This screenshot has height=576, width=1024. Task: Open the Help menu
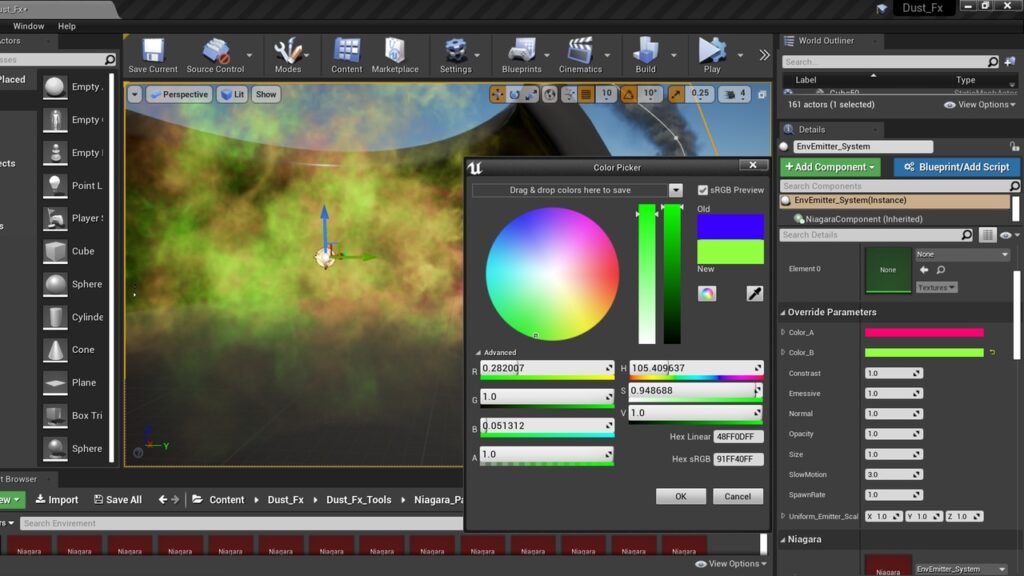tap(67, 26)
